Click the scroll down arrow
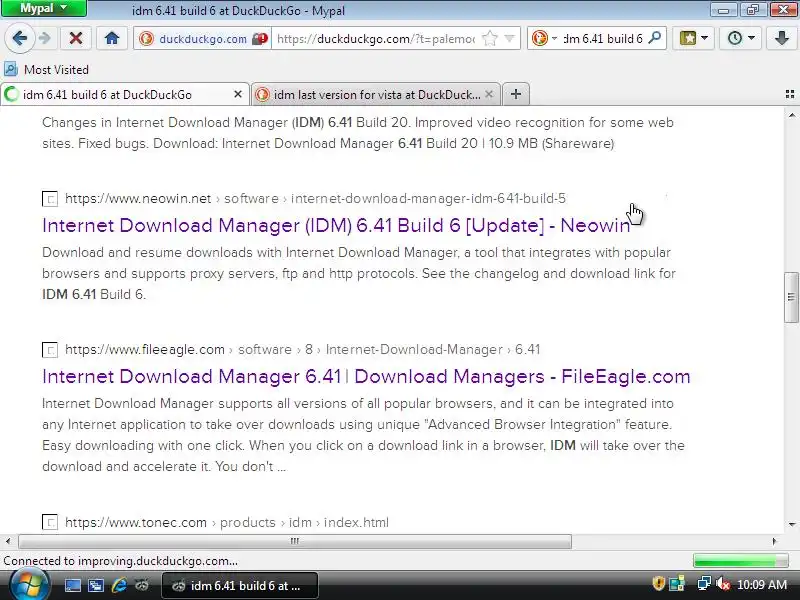Image resolution: width=800 pixels, height=600 pixels. coord(791,524)
